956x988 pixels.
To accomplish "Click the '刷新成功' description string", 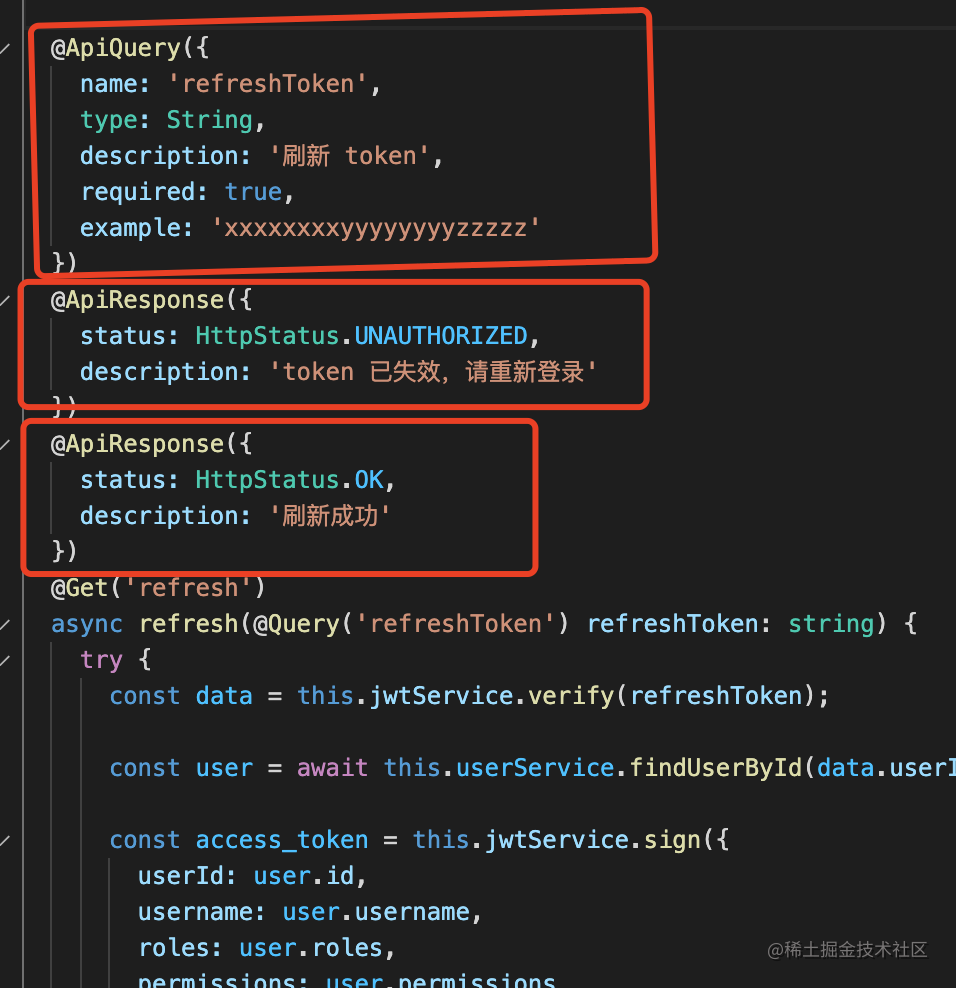I will 335,516.
